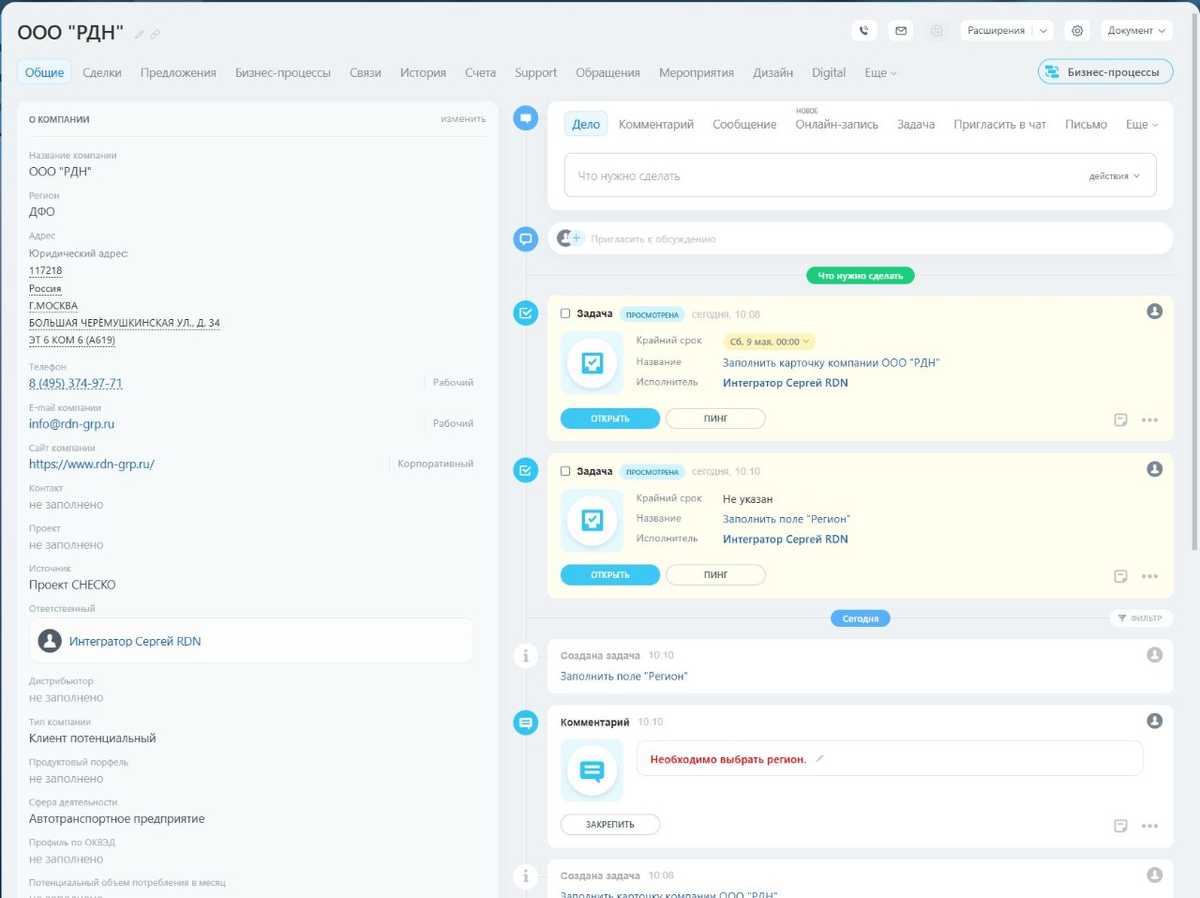This screenshot has width=1200, height=898.
Task: Open settings gear icon in header
Action: click(1077, 31)
